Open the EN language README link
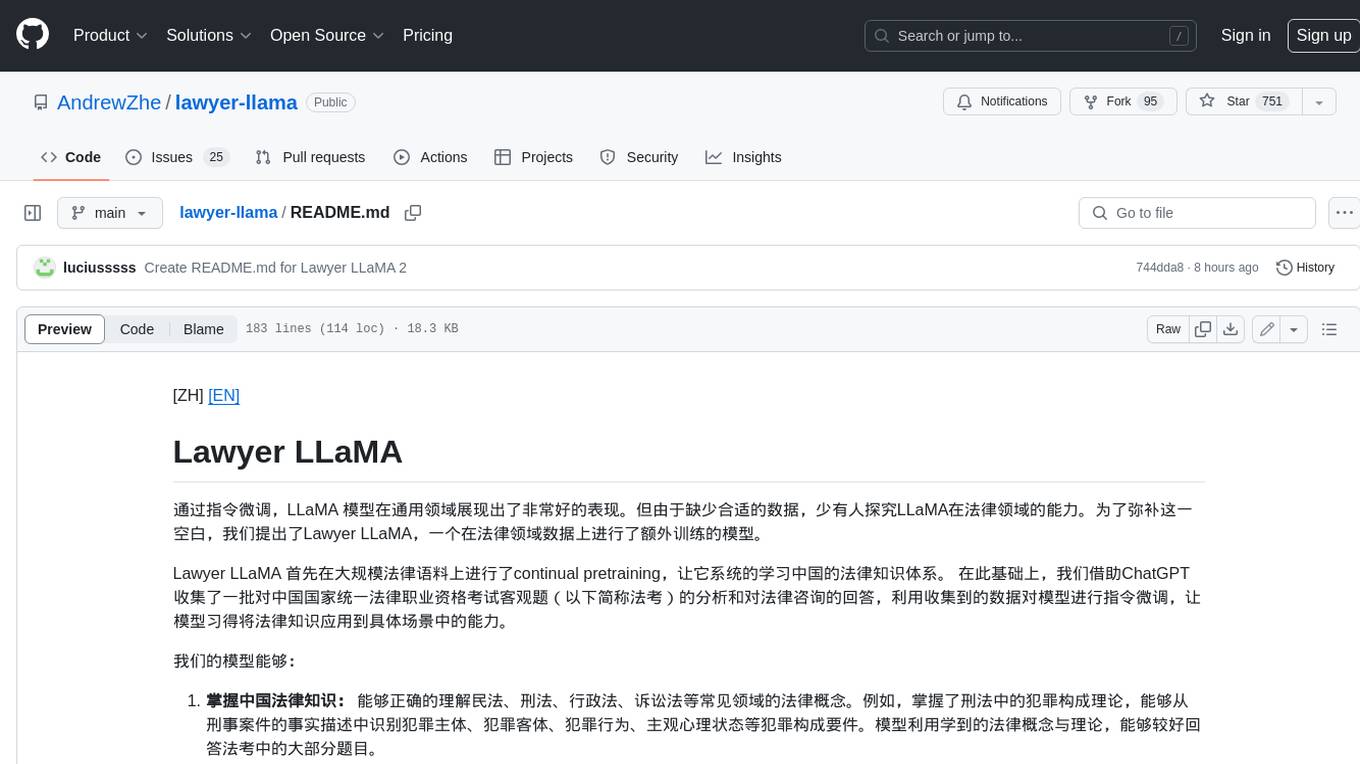1360x764 pixels. point(224,395)
